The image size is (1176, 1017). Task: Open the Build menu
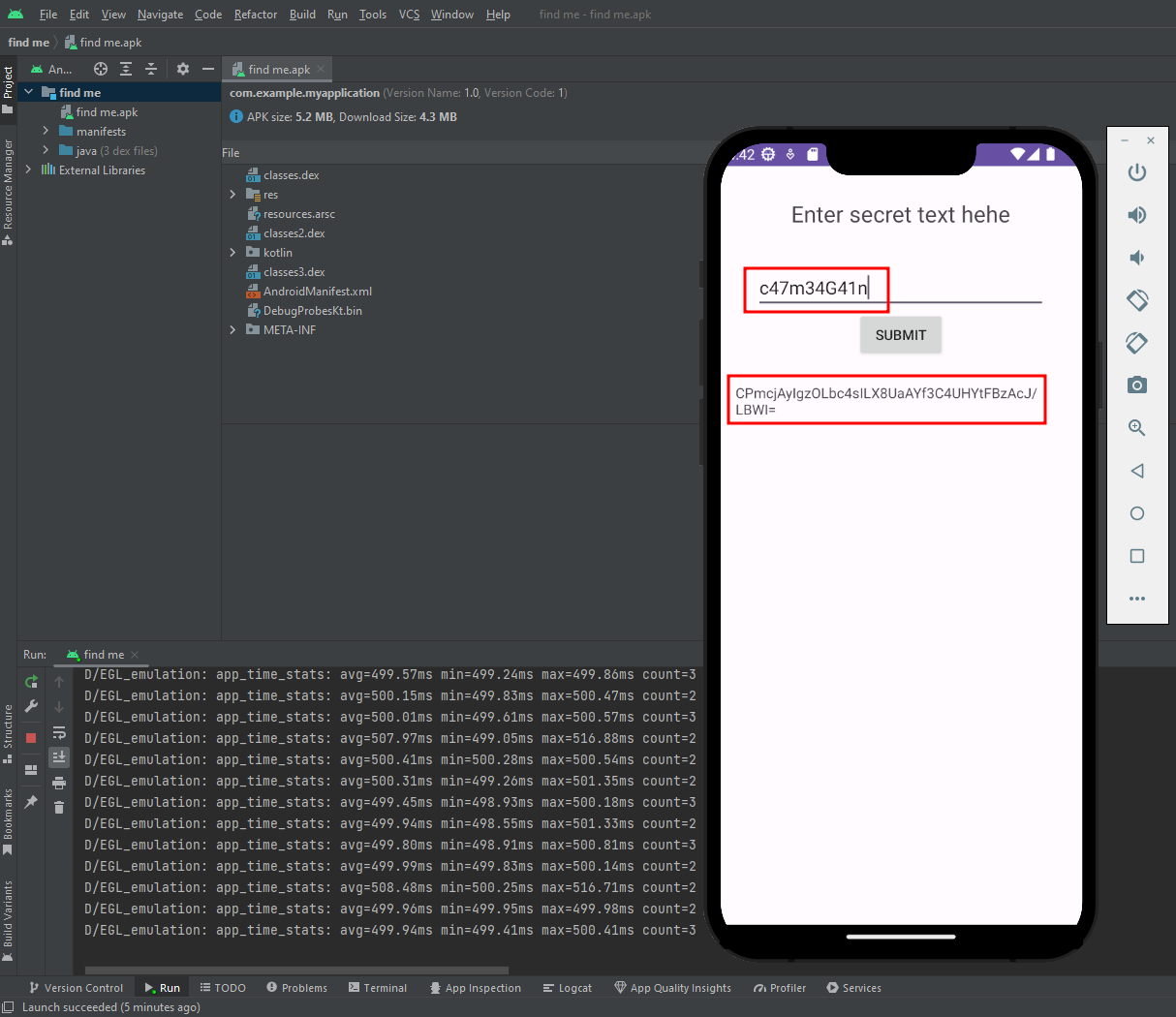(x=302, y=15)
